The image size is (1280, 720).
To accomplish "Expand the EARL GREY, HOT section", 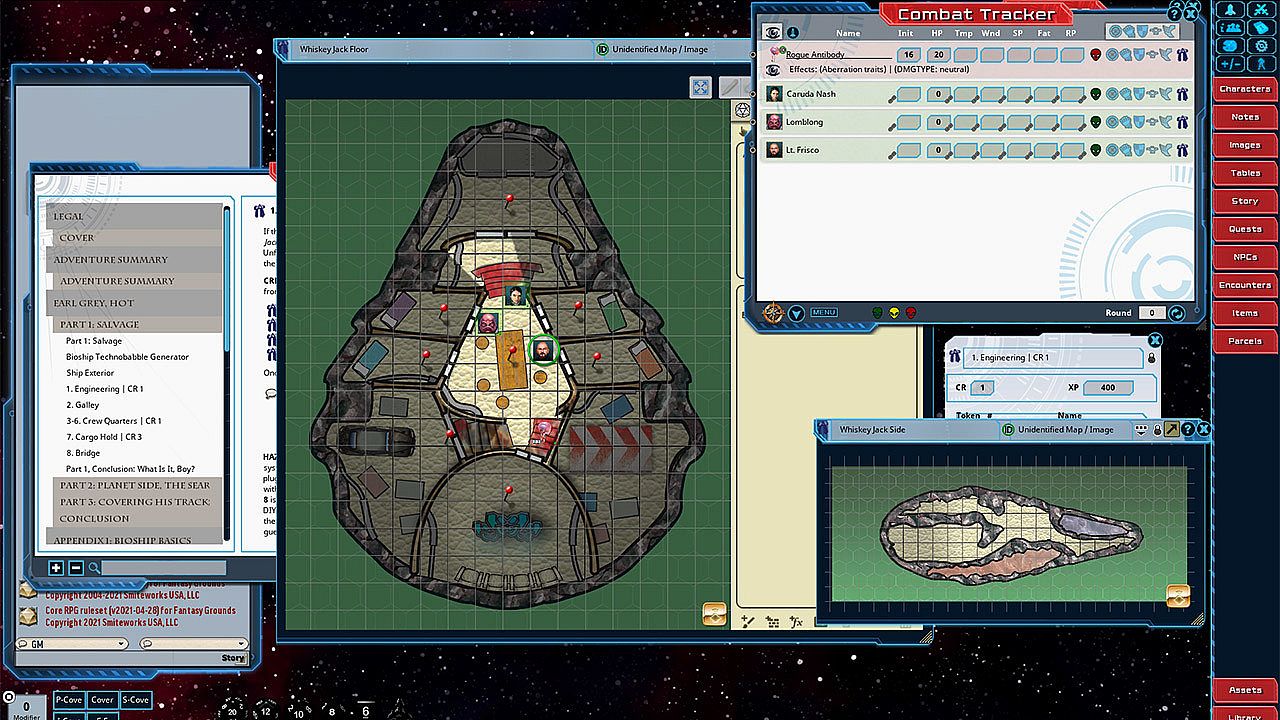I will point(134,303).
